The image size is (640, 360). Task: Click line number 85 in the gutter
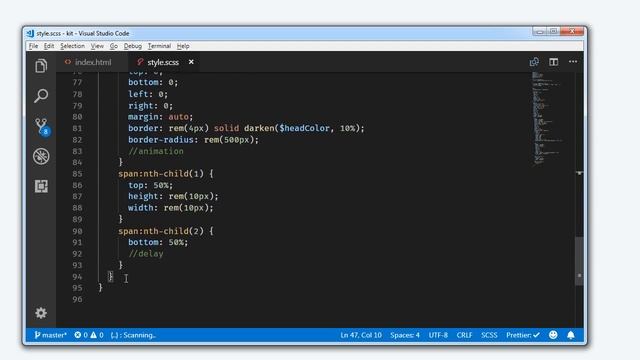point(77,174)
